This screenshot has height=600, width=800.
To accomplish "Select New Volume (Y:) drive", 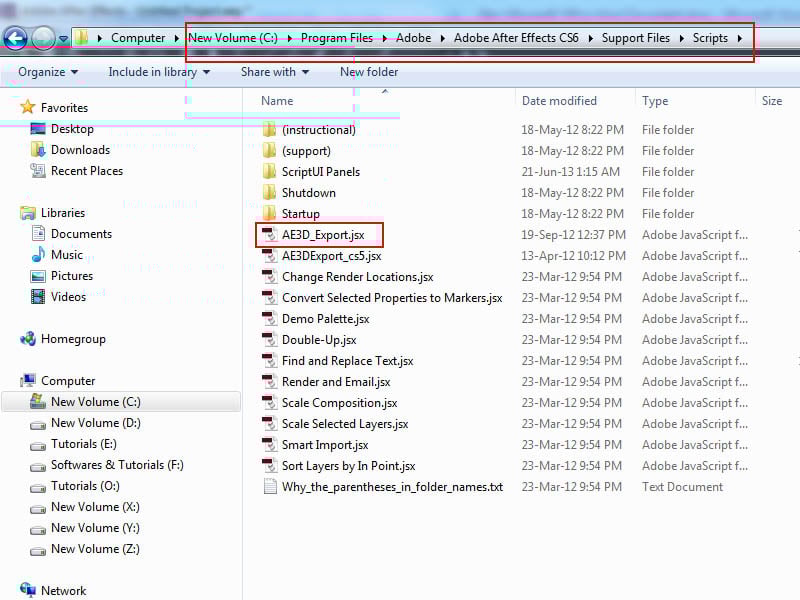I will [x=95, y=528].
